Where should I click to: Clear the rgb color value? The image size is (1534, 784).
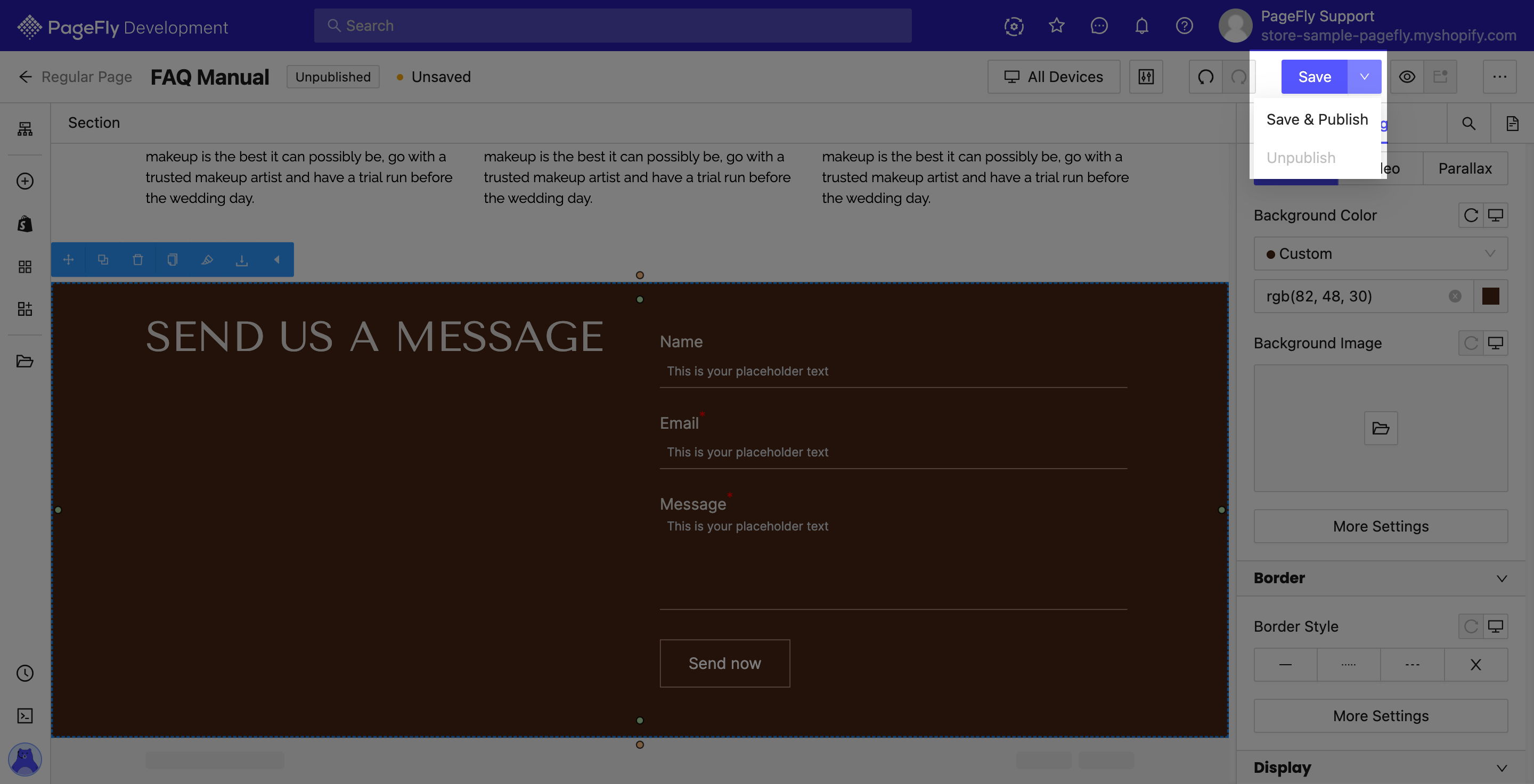pos(1455,296)
